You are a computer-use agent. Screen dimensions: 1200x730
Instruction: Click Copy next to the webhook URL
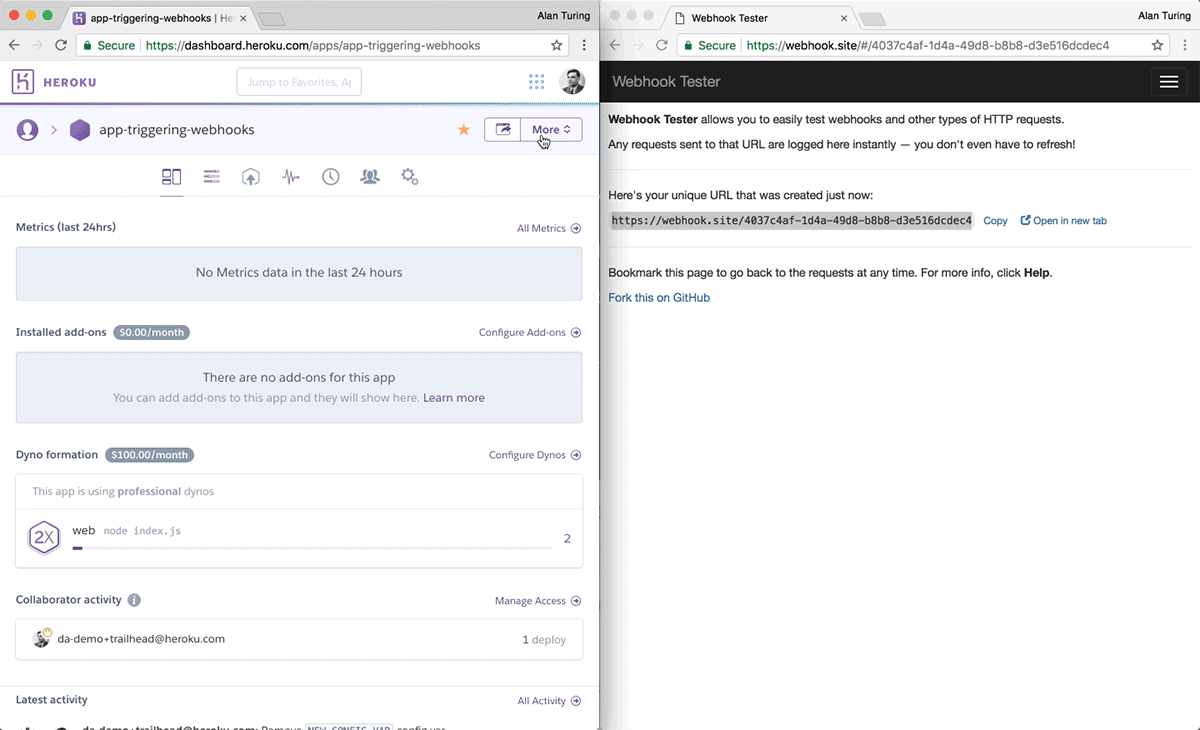coord(995,221)
